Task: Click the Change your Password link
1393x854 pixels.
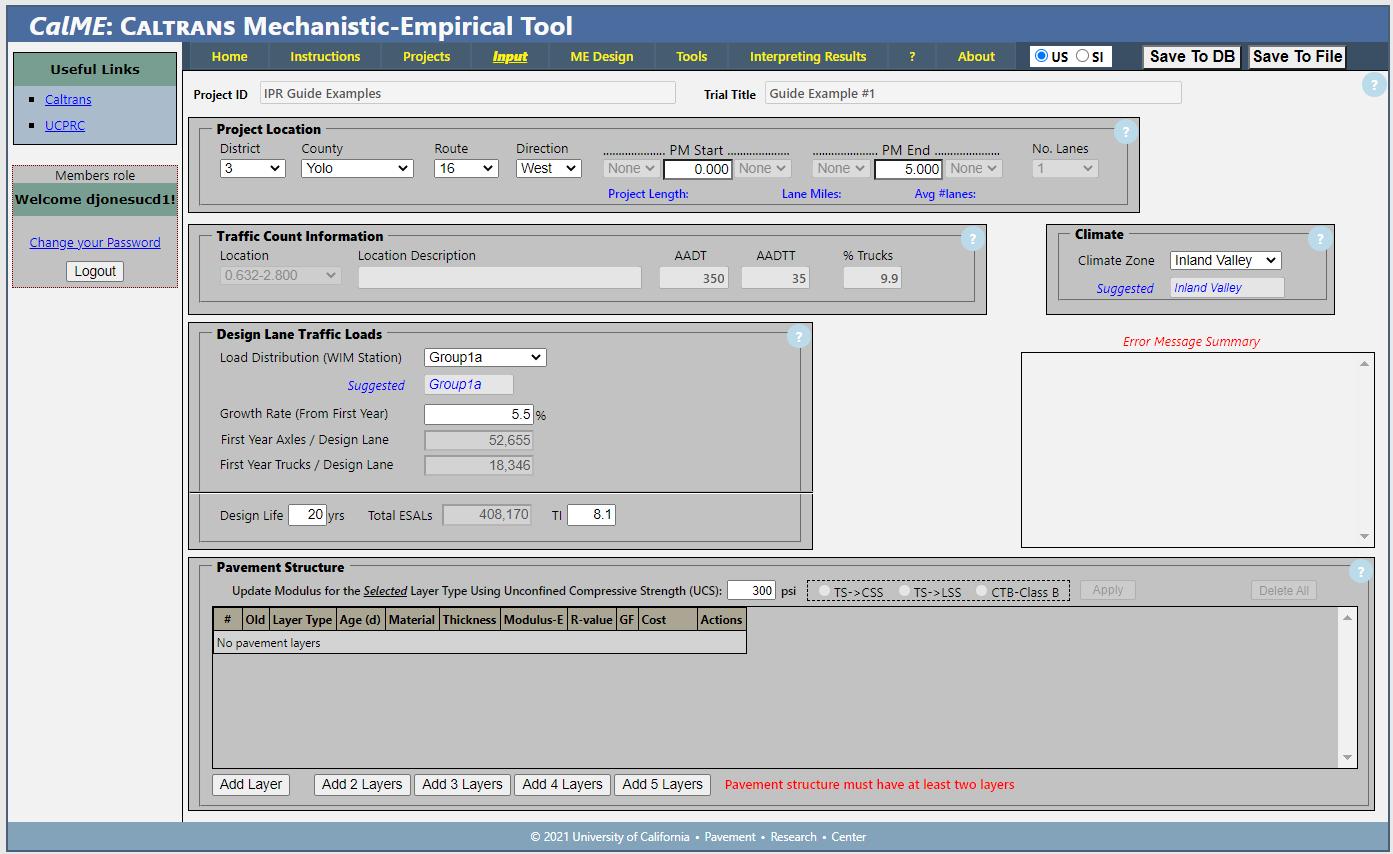Action: tap(95, 242)
